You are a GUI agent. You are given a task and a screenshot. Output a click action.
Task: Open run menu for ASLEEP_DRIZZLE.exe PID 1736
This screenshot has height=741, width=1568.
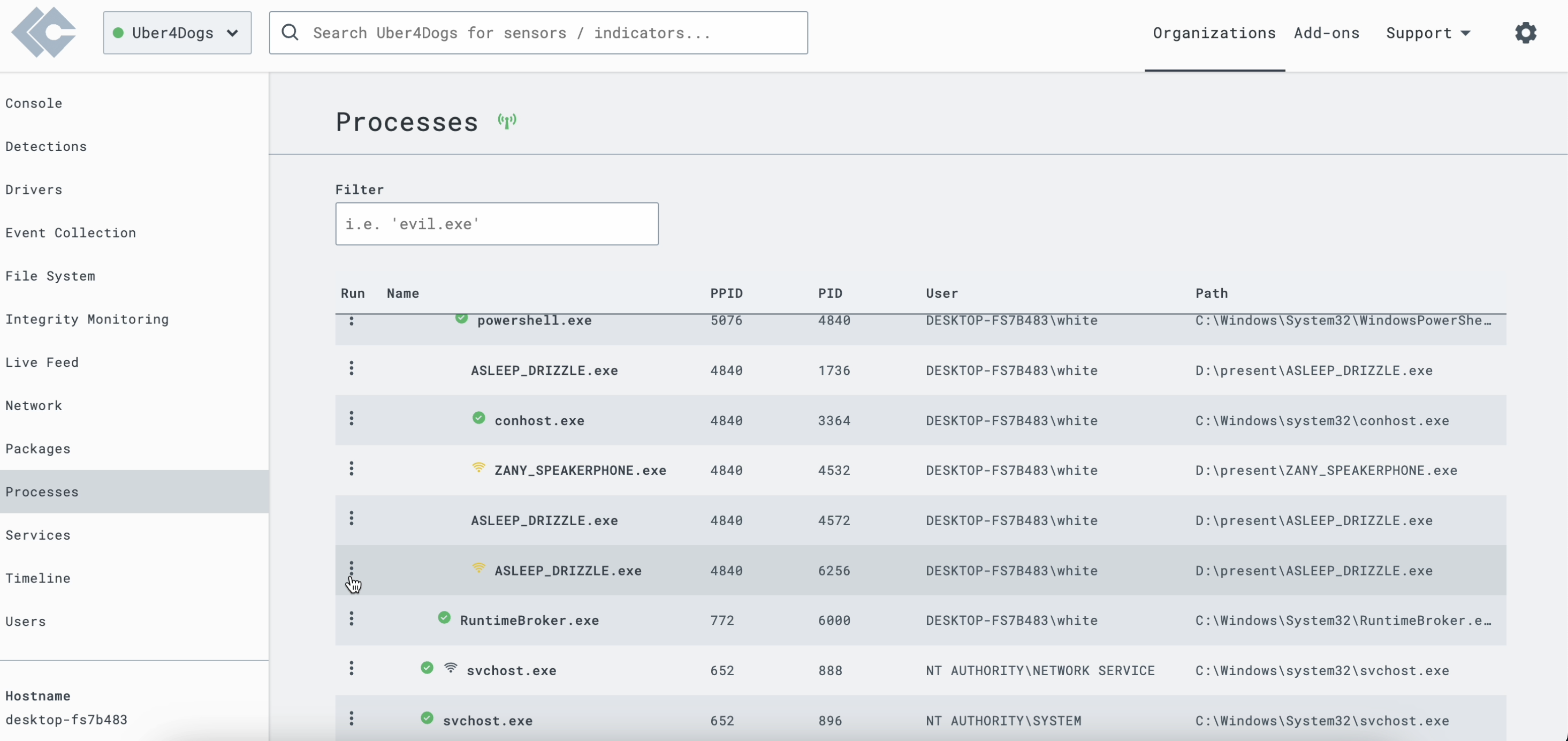(x=351, y=368)
